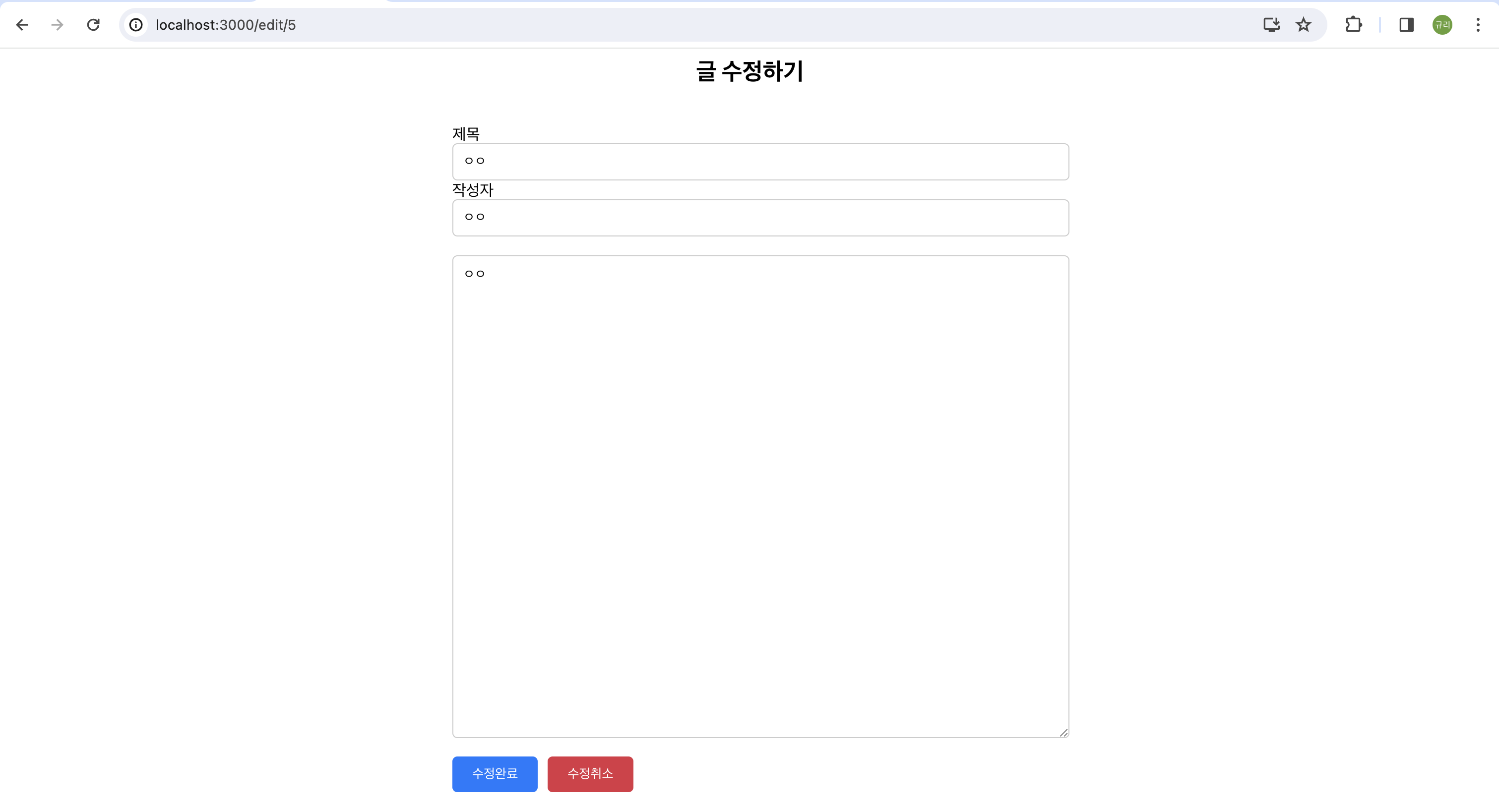Click the install app icon
The width and height of the screenshot is (1499, 812).
[x=1271, y=24]
